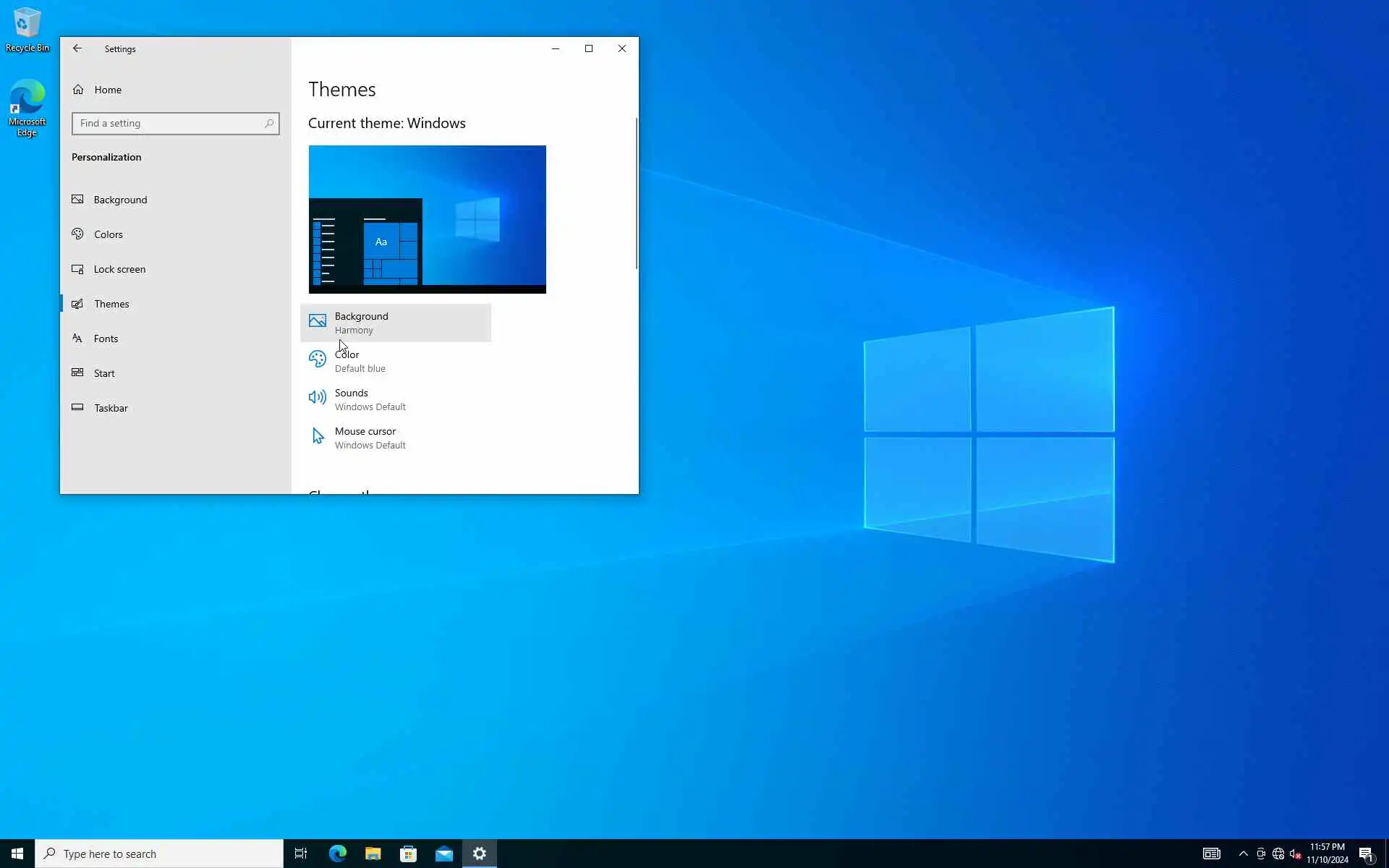Viewport: 1389px width, 868px height.
Task: Click the Settings window vertical scrollbar
Action: (637, 194)
